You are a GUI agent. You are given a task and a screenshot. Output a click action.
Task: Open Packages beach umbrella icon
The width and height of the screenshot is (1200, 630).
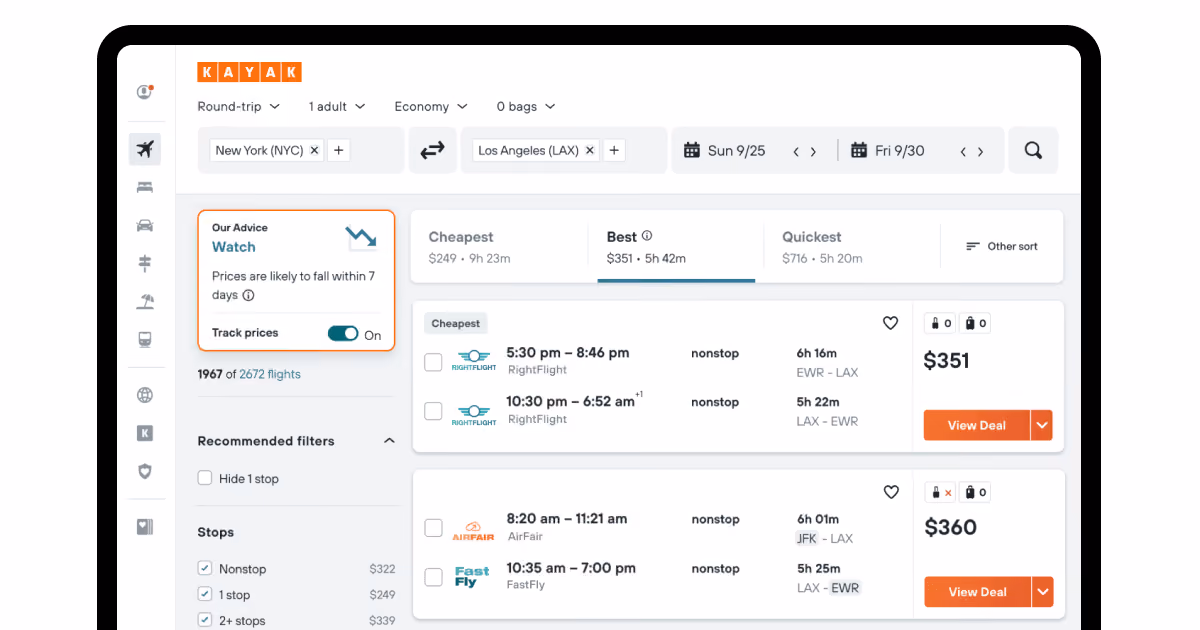click(145, 301)
